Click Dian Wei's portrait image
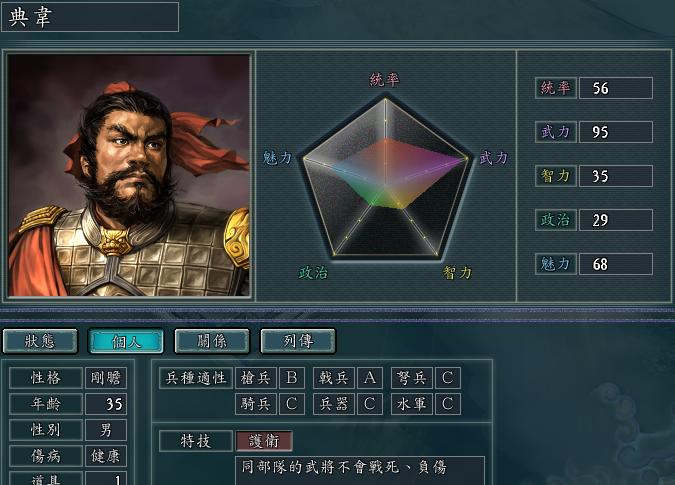 [x=129, y=175]
